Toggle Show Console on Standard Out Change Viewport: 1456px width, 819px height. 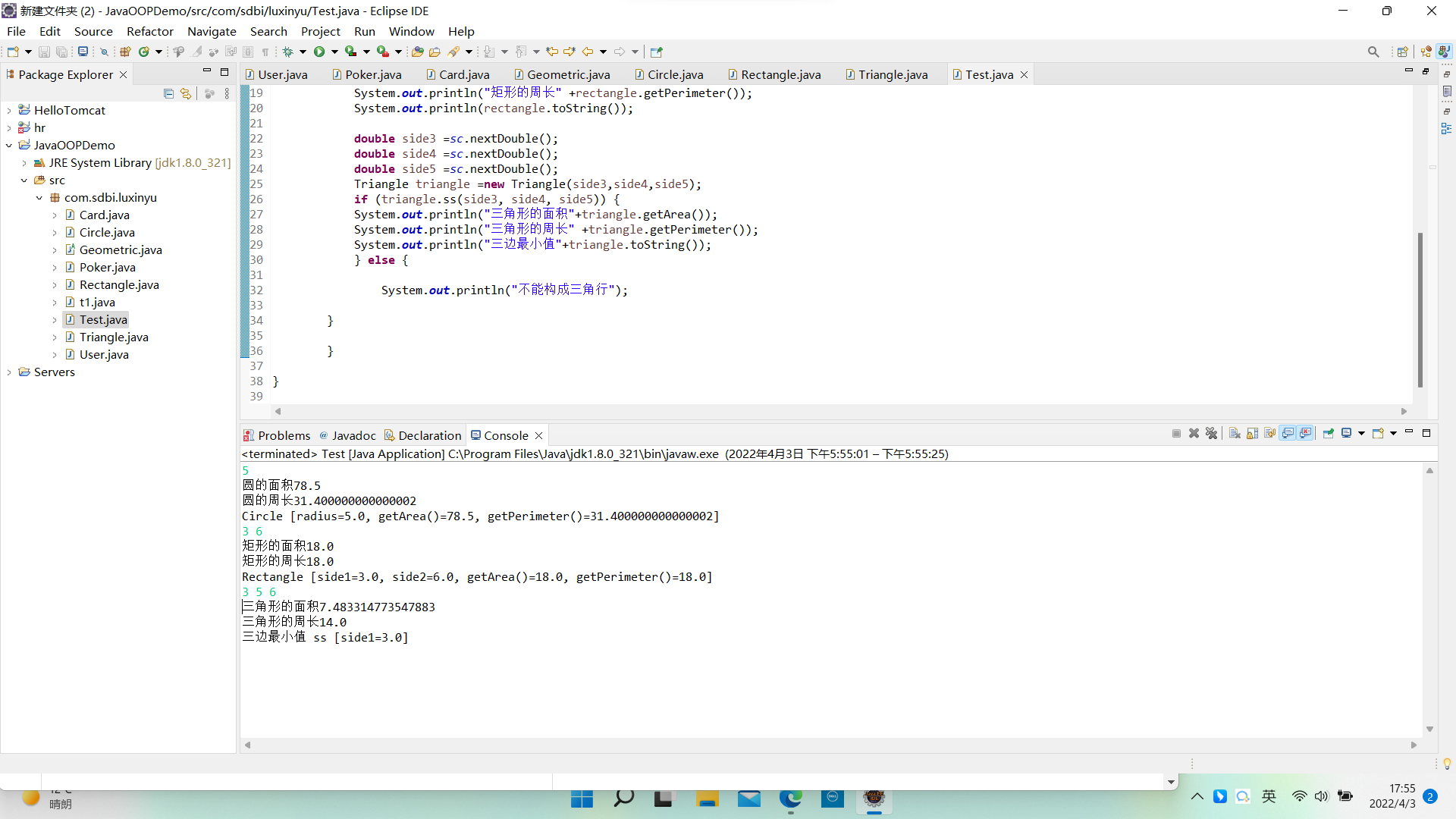tap(1288, 434)
